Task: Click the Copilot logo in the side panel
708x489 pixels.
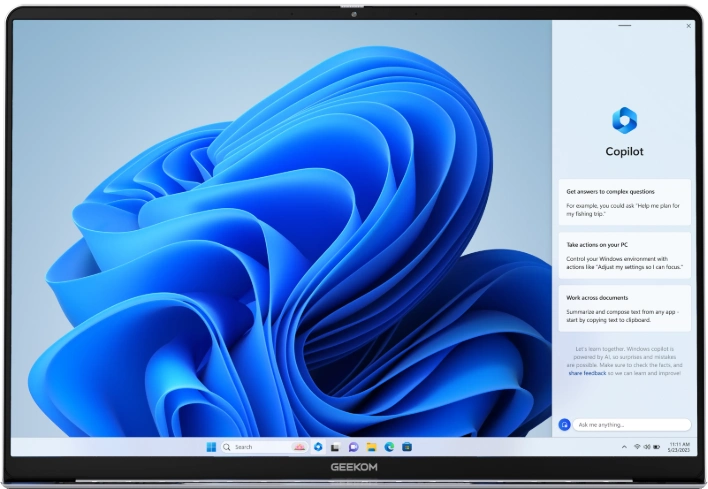Action: (x=624, y=120)
